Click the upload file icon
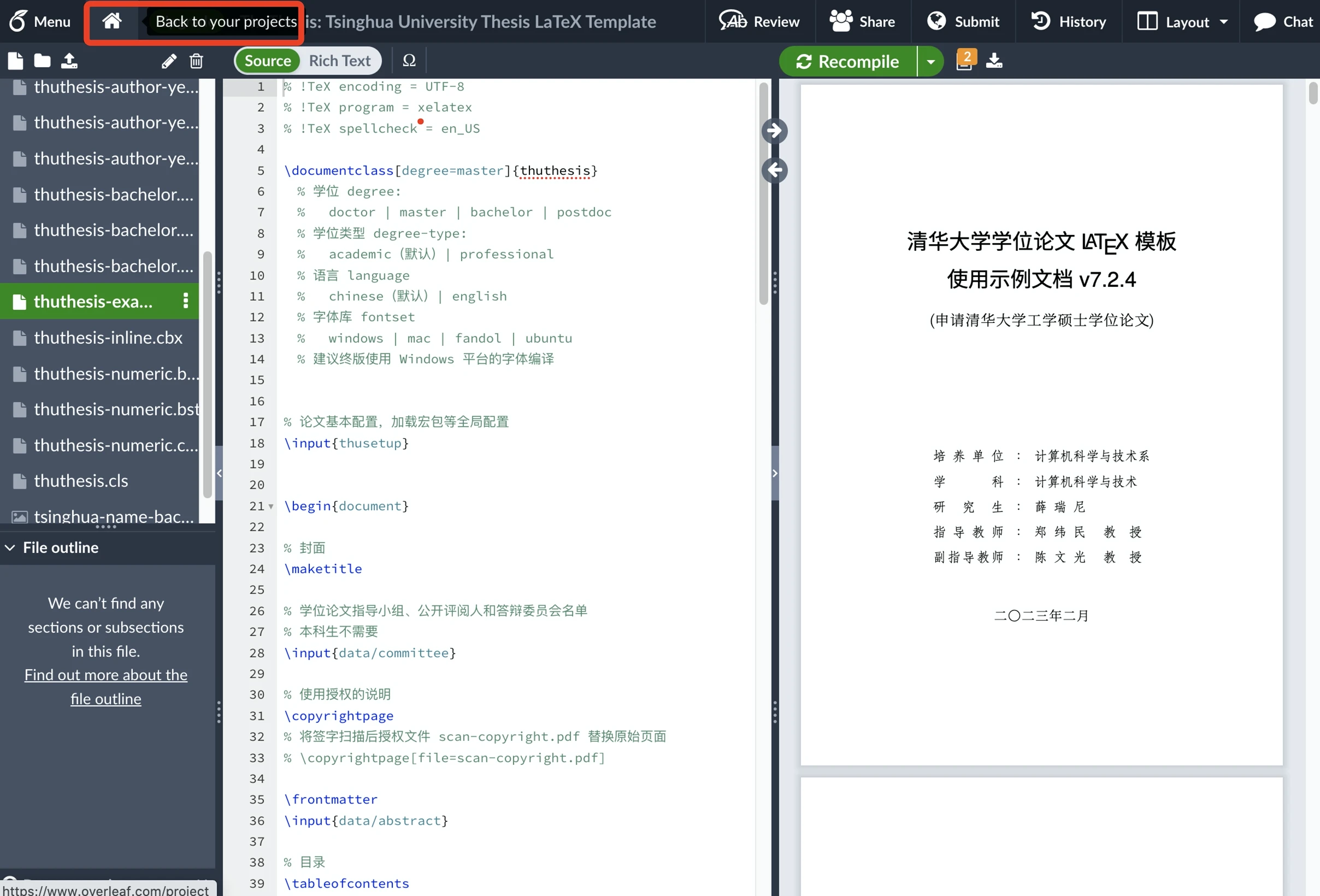This screenshot has width=1320, height=896. click(69, 61)
